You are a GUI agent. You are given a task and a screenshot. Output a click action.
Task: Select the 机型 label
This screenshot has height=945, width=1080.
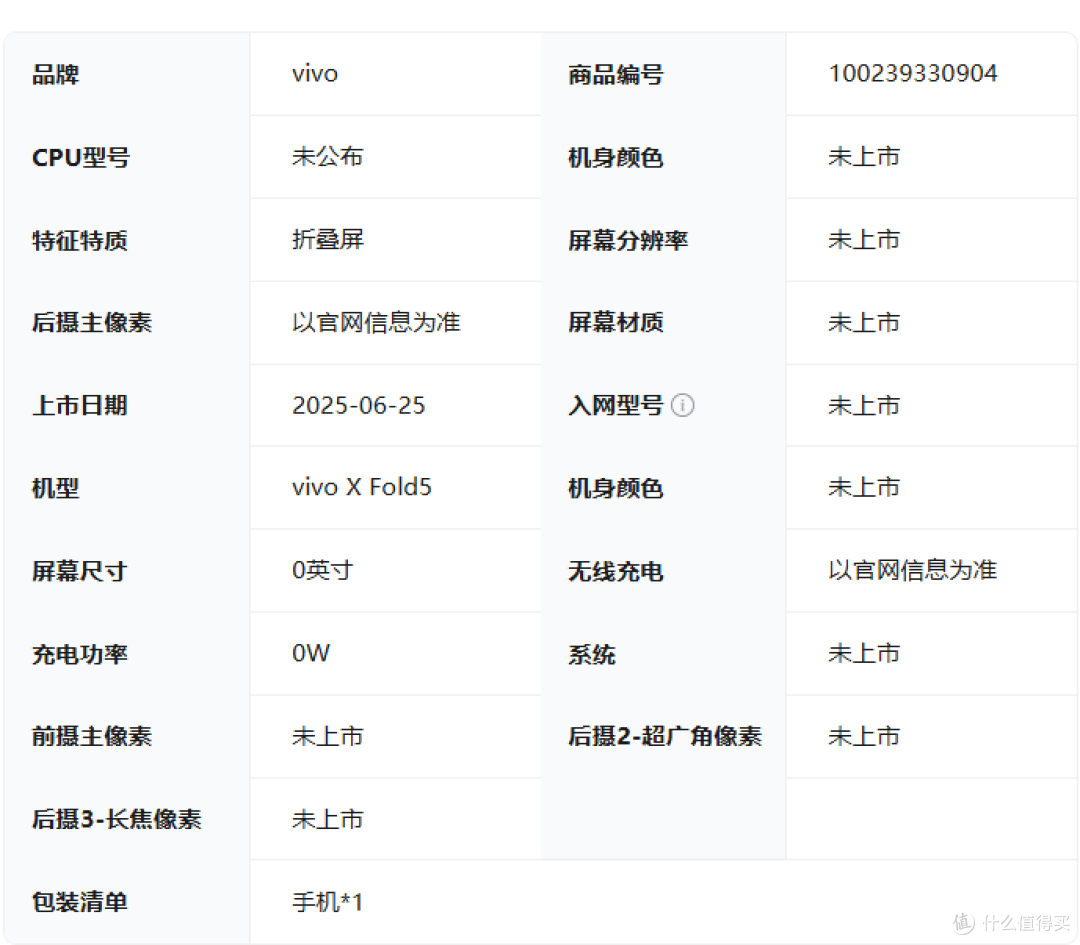click(x=55, y=488)
